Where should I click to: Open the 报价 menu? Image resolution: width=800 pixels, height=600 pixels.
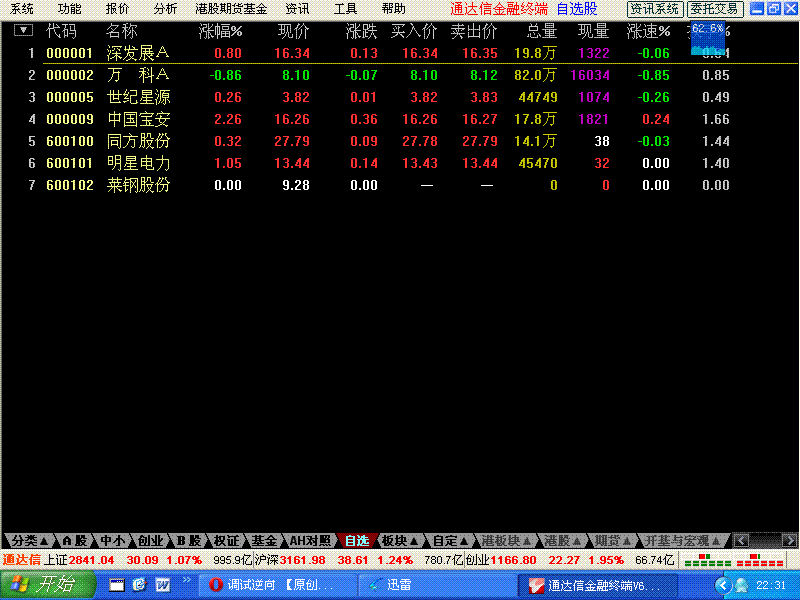click(x=117, y=9)
